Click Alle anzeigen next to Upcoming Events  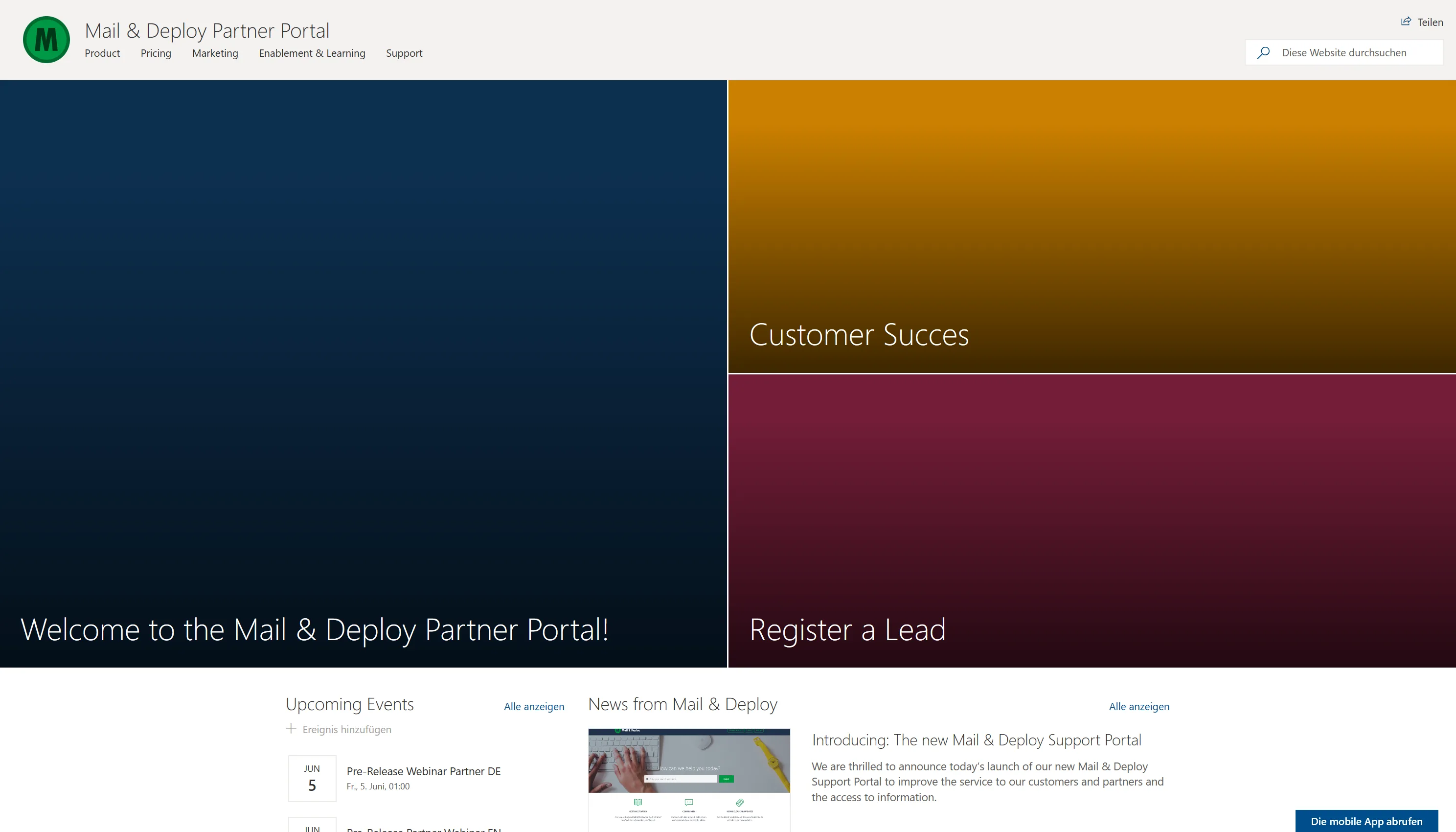(533, 707)
